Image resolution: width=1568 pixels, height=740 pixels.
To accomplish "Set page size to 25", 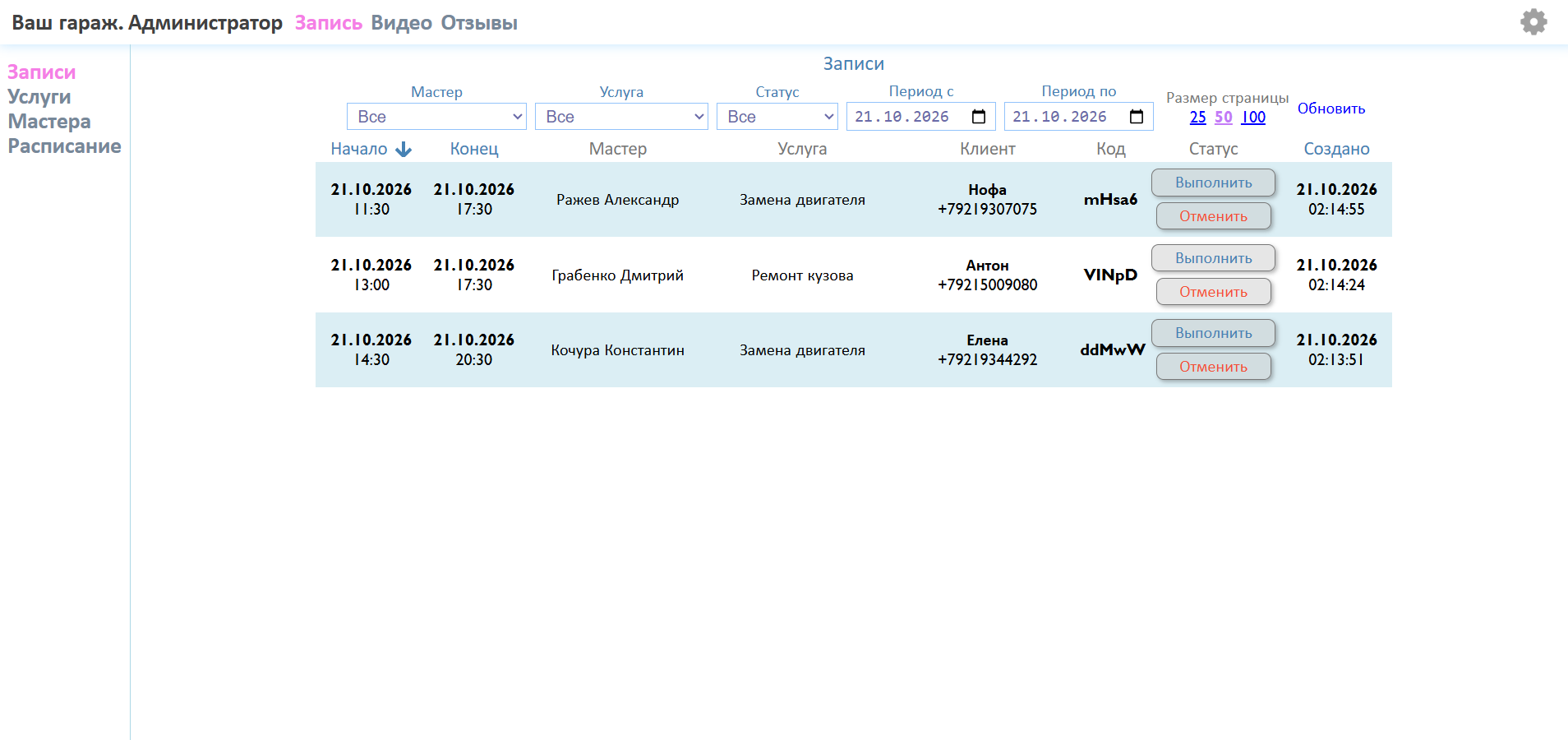I will (1198, 117).
